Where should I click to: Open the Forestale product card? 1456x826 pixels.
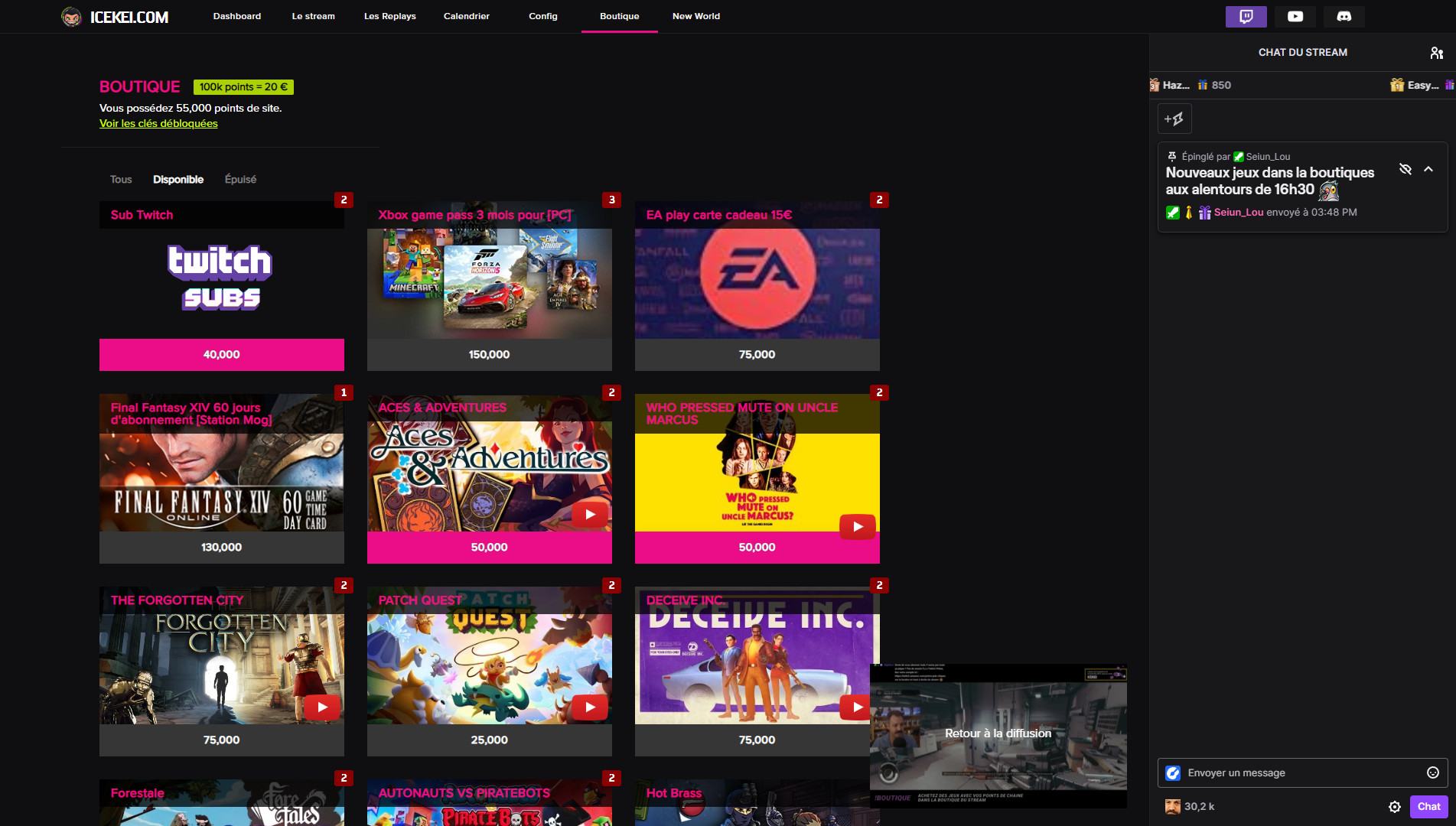(222, 802)
